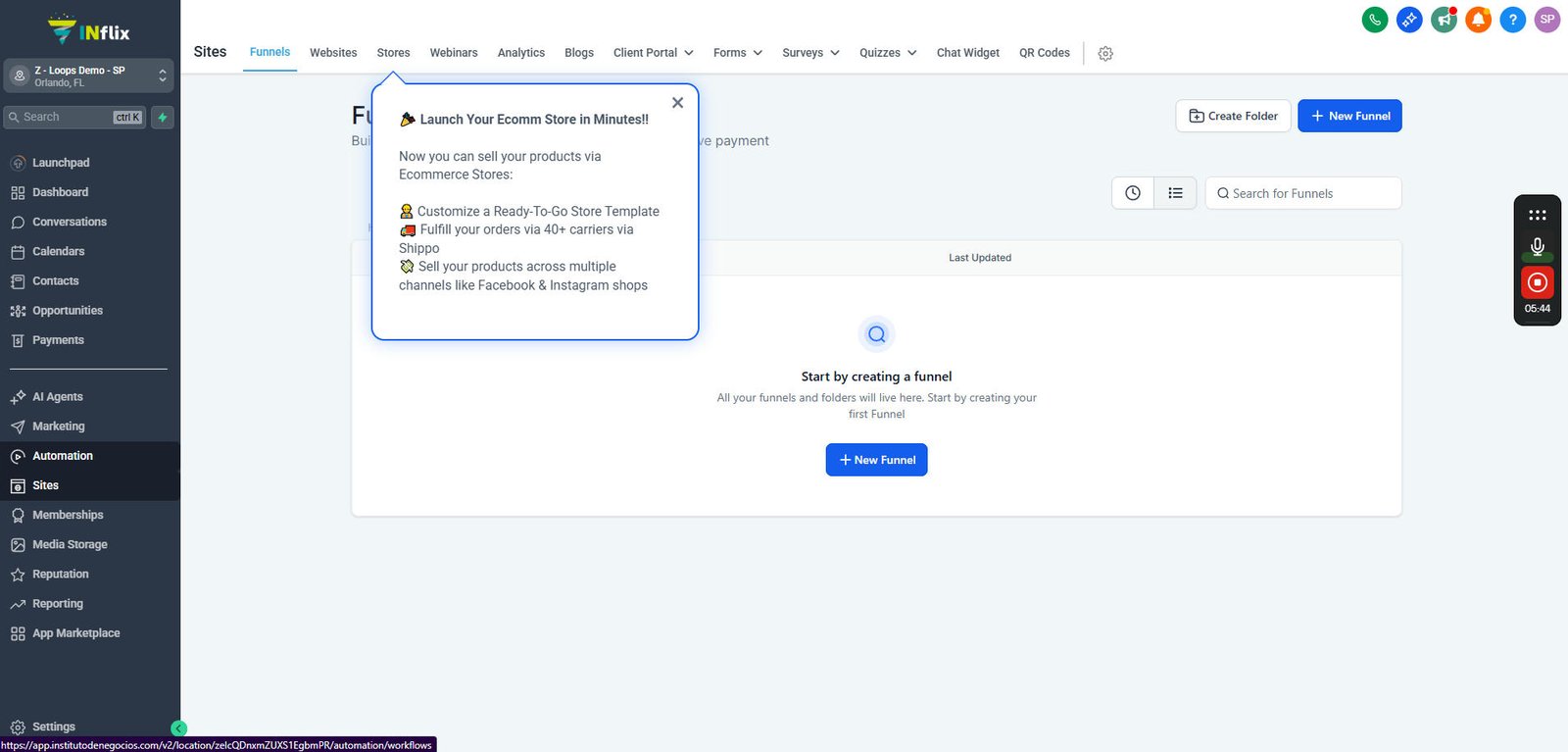Viewport: 1568px width, 752px height.
Task: Open the QR Codes tab
Action: point(1045,53)
